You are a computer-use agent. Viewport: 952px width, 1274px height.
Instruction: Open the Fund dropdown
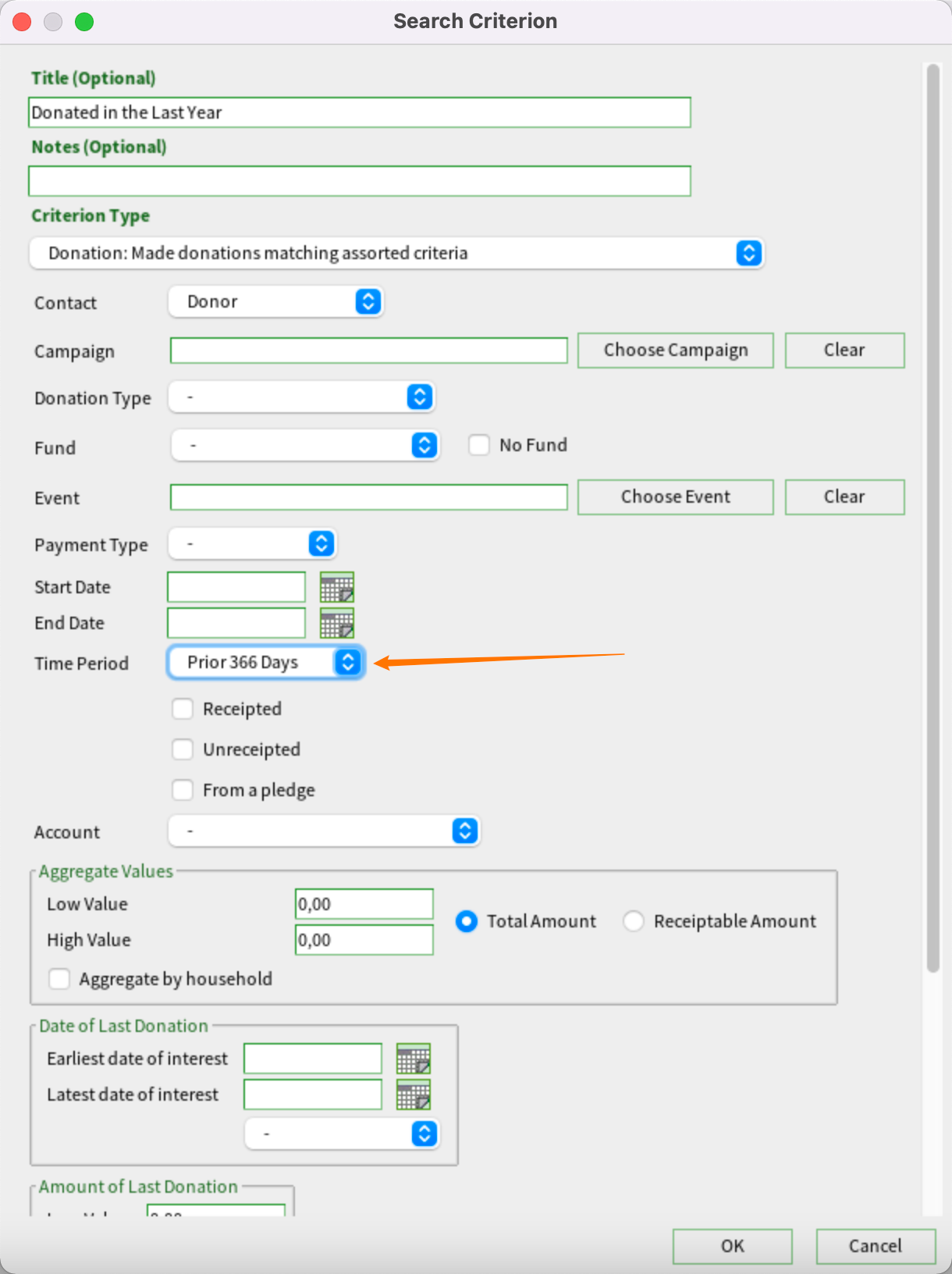point(304,446)
